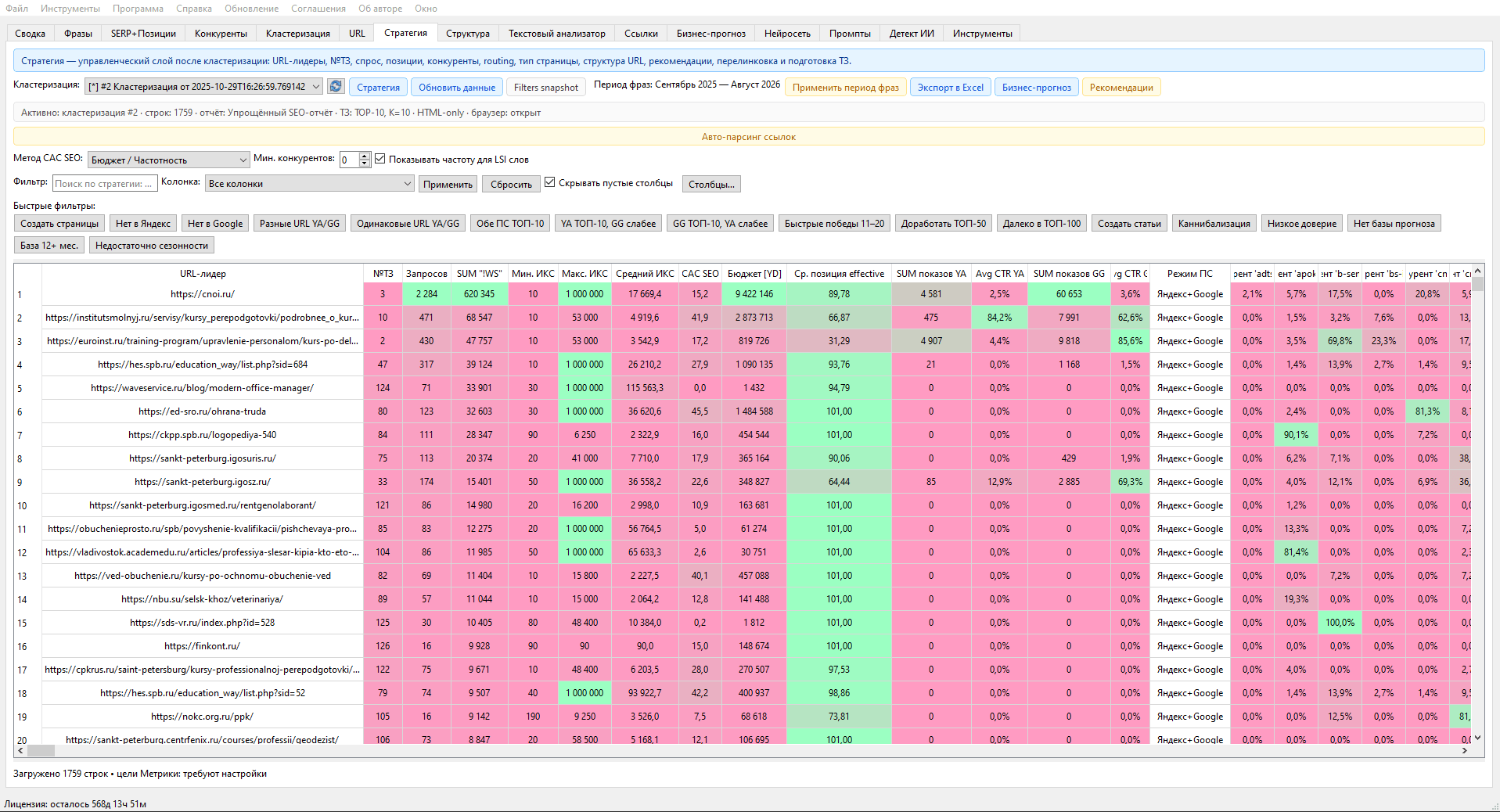Screen dimensions: 1500x812
Task: Open the Рекомендации button
Action: 1121,87
